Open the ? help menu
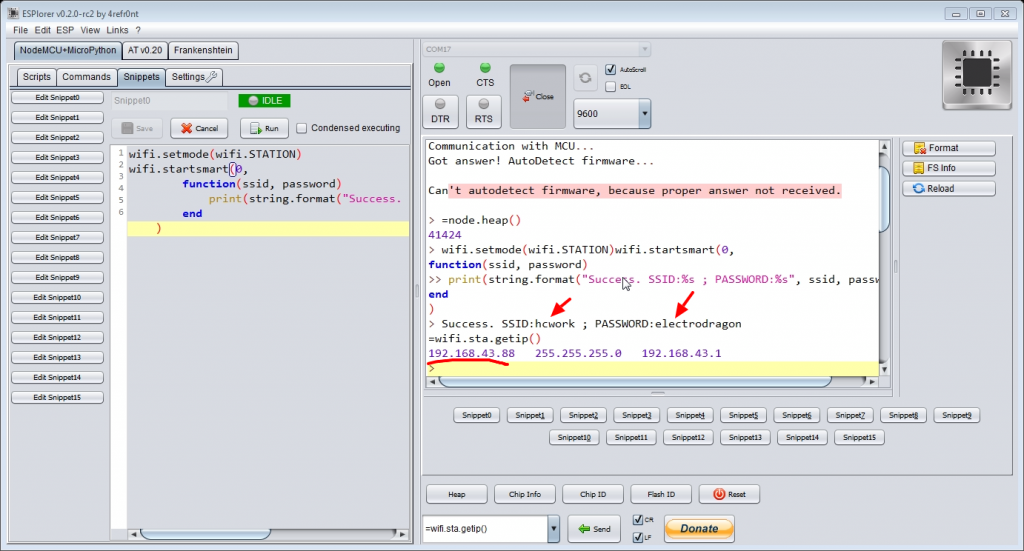 coord(138,30)
